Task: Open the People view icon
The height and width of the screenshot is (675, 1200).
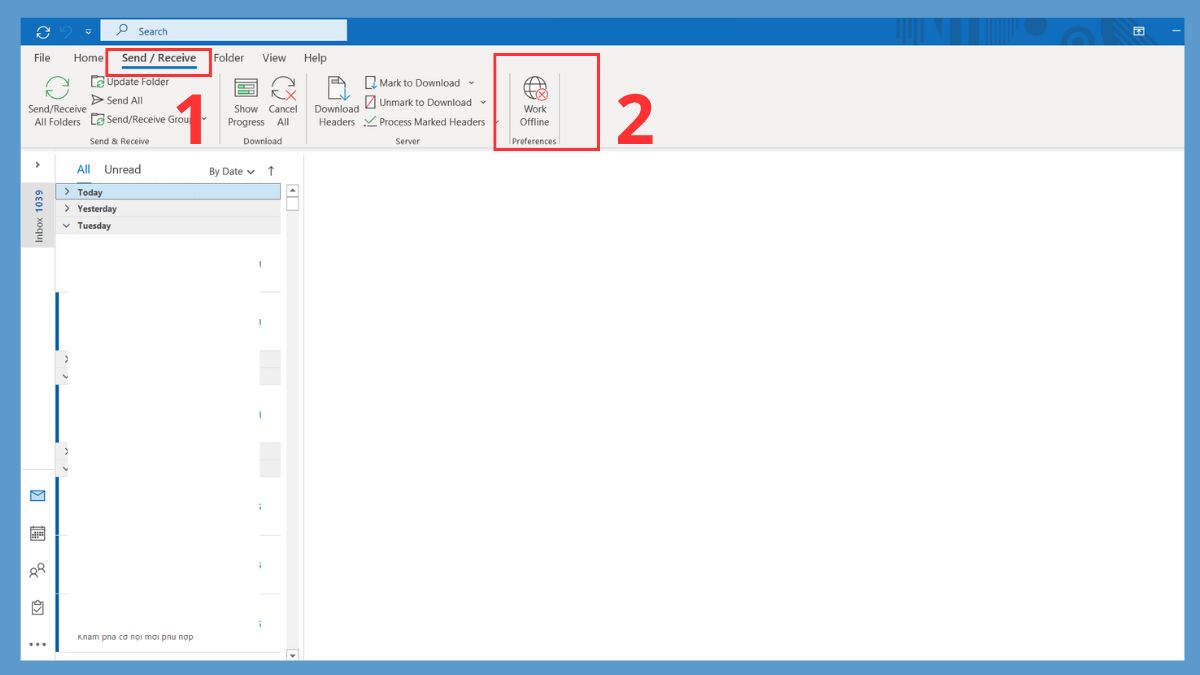Action: pos(37,570)
